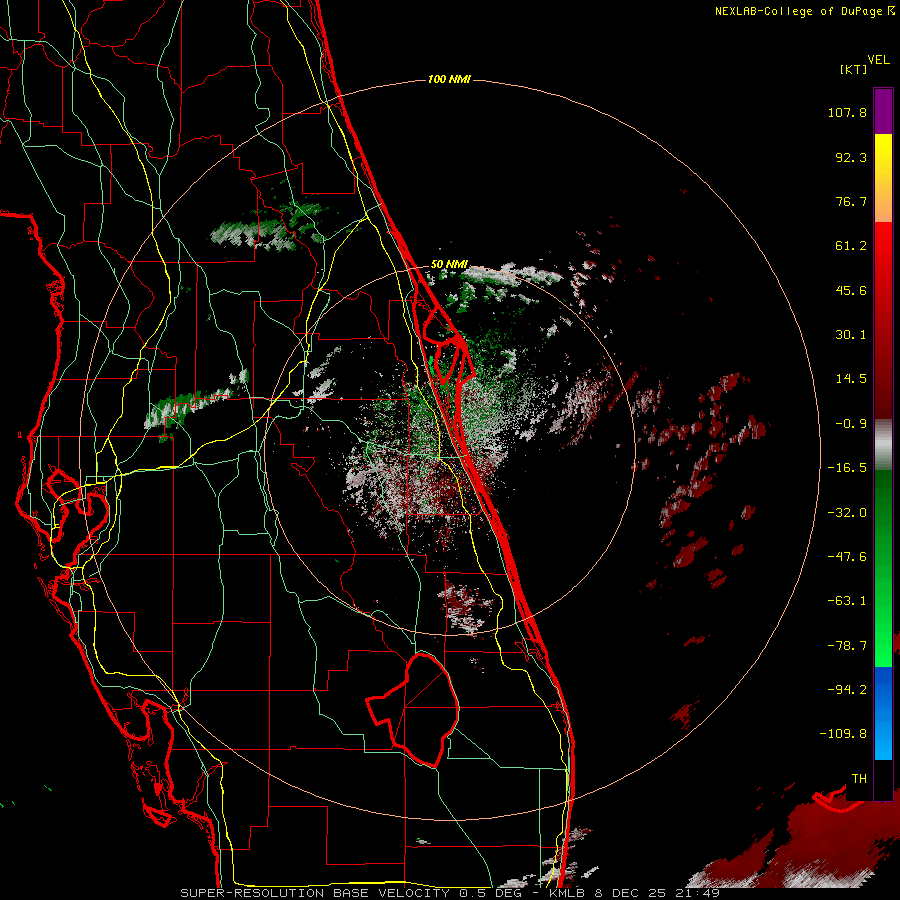
Task: Click the 30.1 legend value
Action: click(851, 335)
